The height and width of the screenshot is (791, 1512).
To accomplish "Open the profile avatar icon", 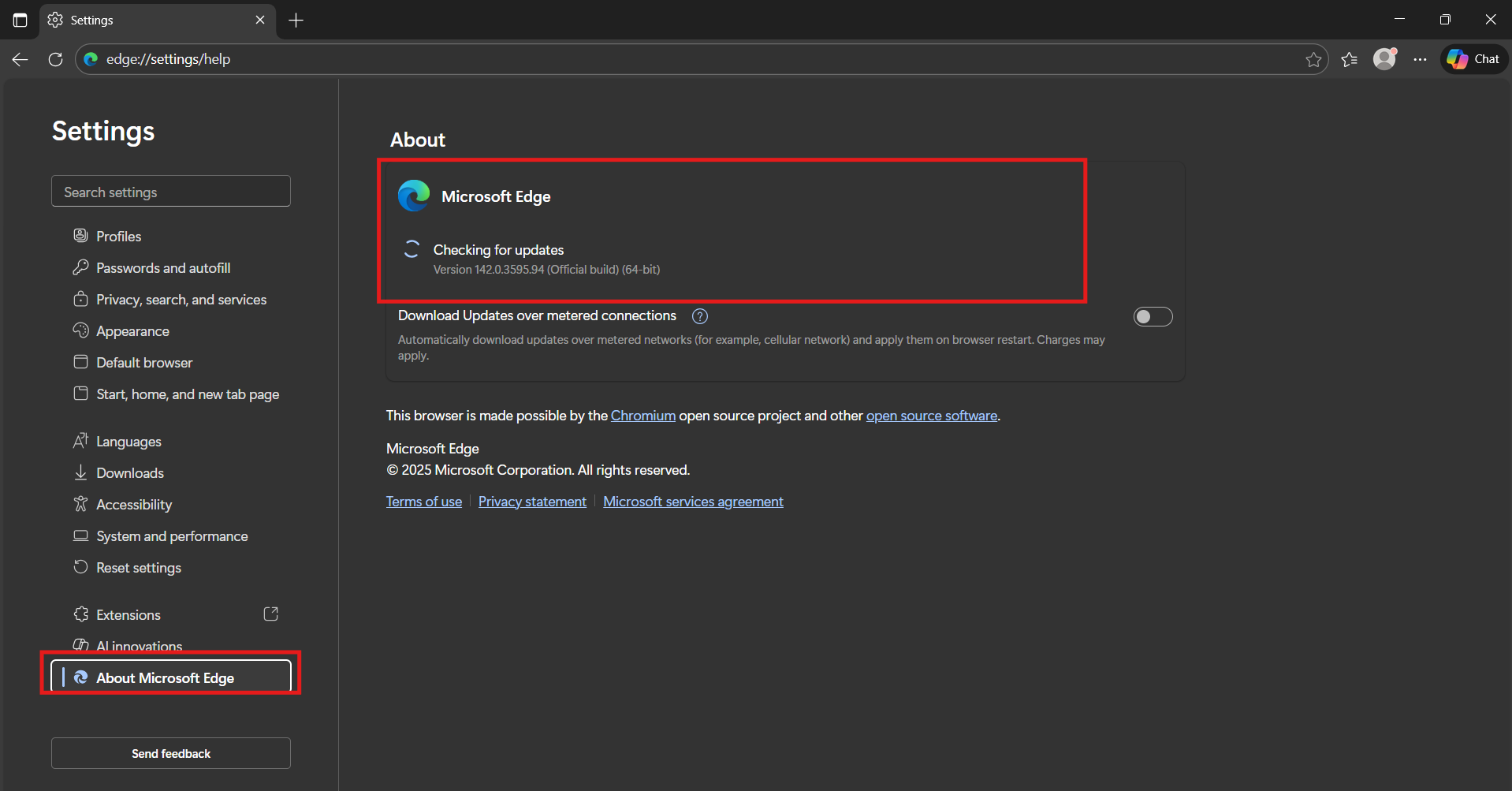I will click(x=1385, y=59).
